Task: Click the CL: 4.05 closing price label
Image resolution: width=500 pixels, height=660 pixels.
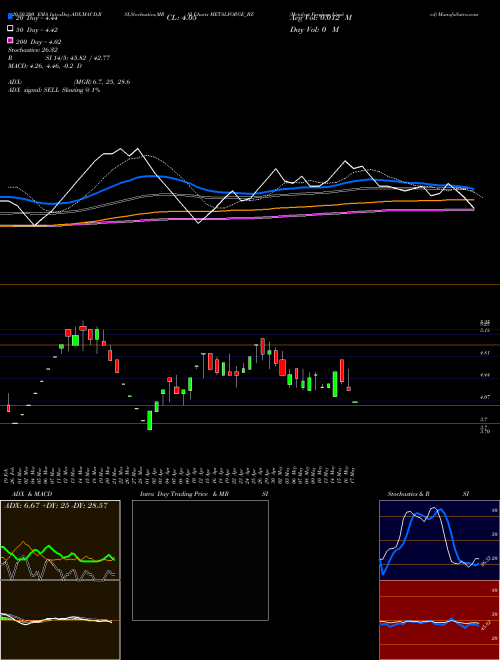Action: [182, 18]
